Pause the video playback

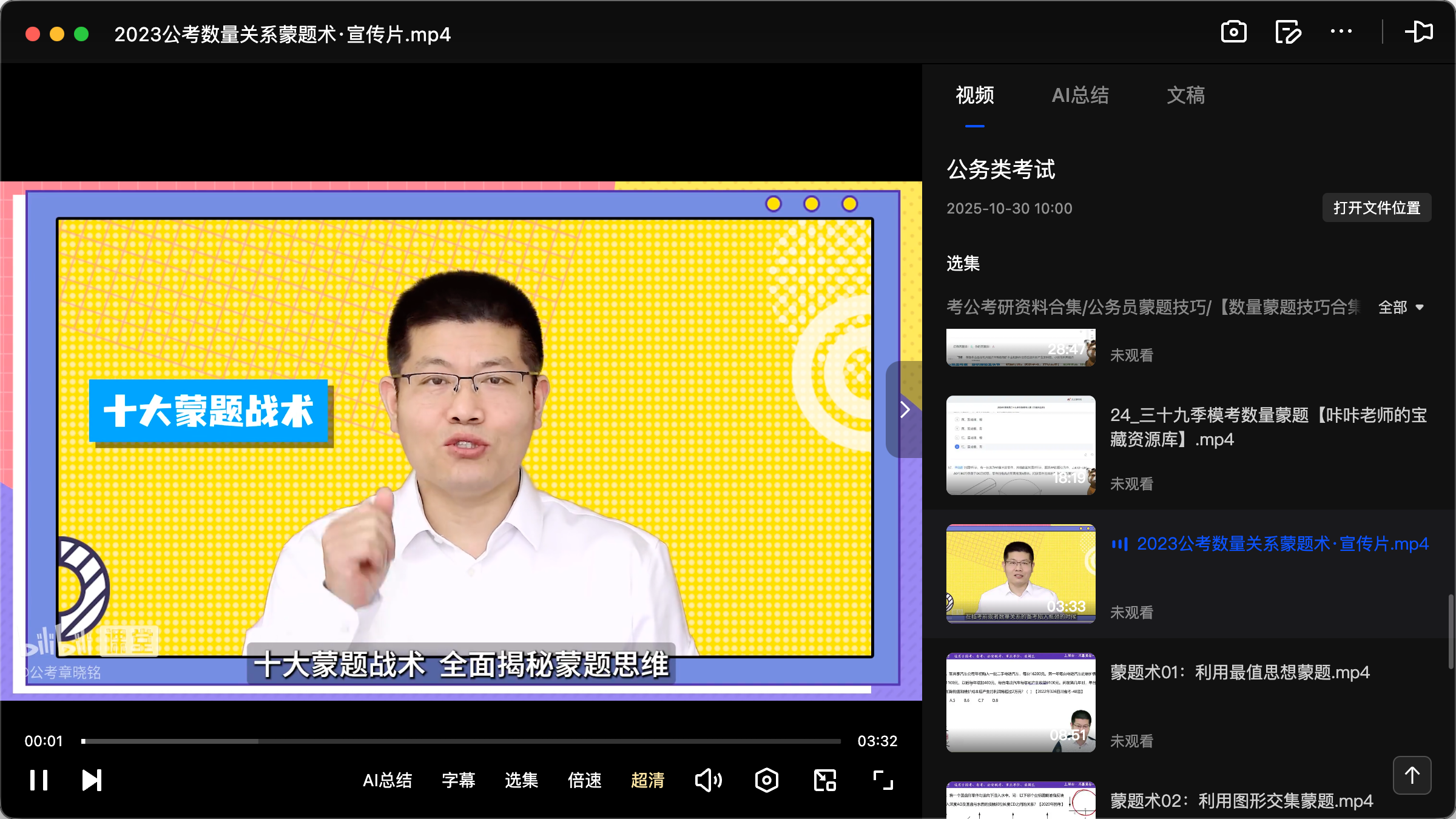coord(39,781)
